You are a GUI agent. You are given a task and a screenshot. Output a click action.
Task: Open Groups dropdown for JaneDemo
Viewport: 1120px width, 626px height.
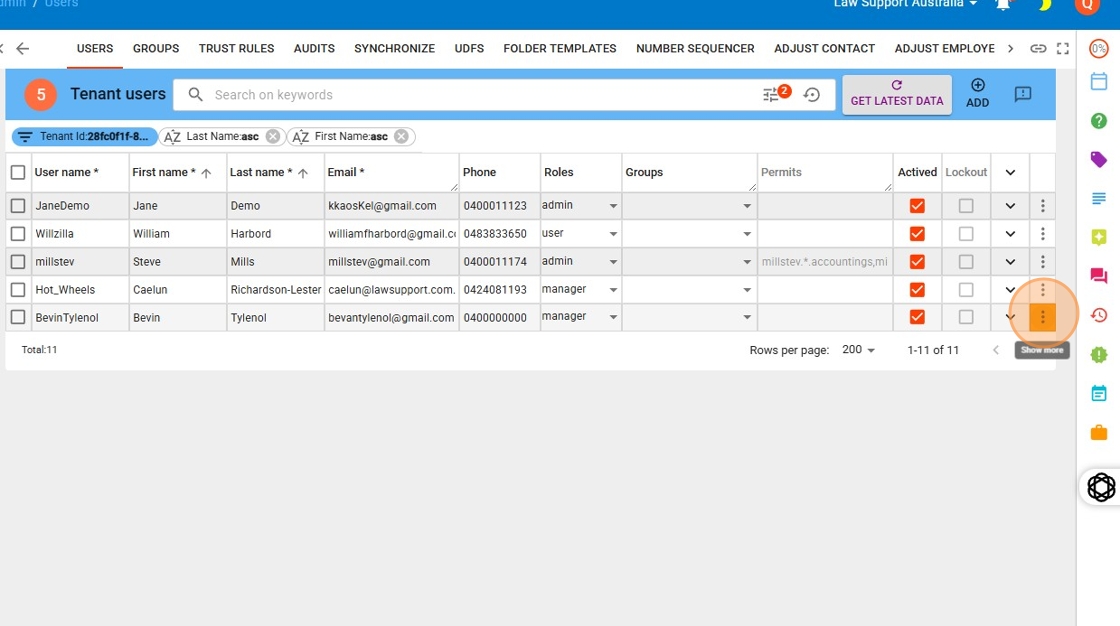coord(746,206)
